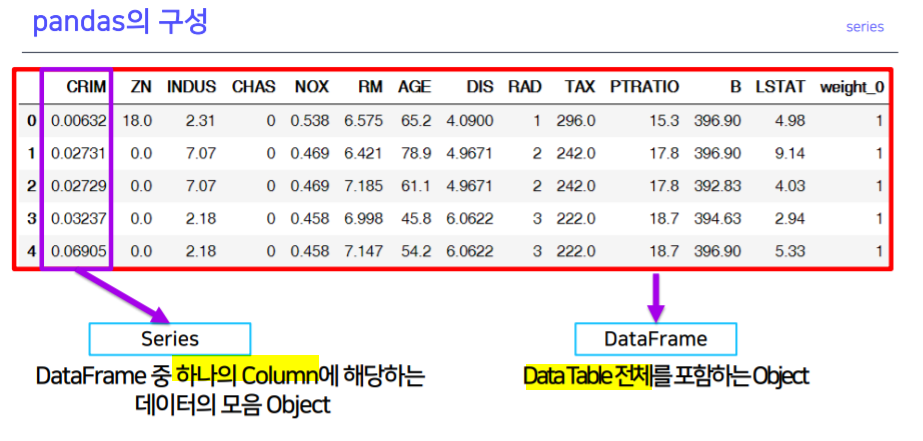923x441 pixels.
Task: Select the weight_0 column header
Action: coord(852,87)
